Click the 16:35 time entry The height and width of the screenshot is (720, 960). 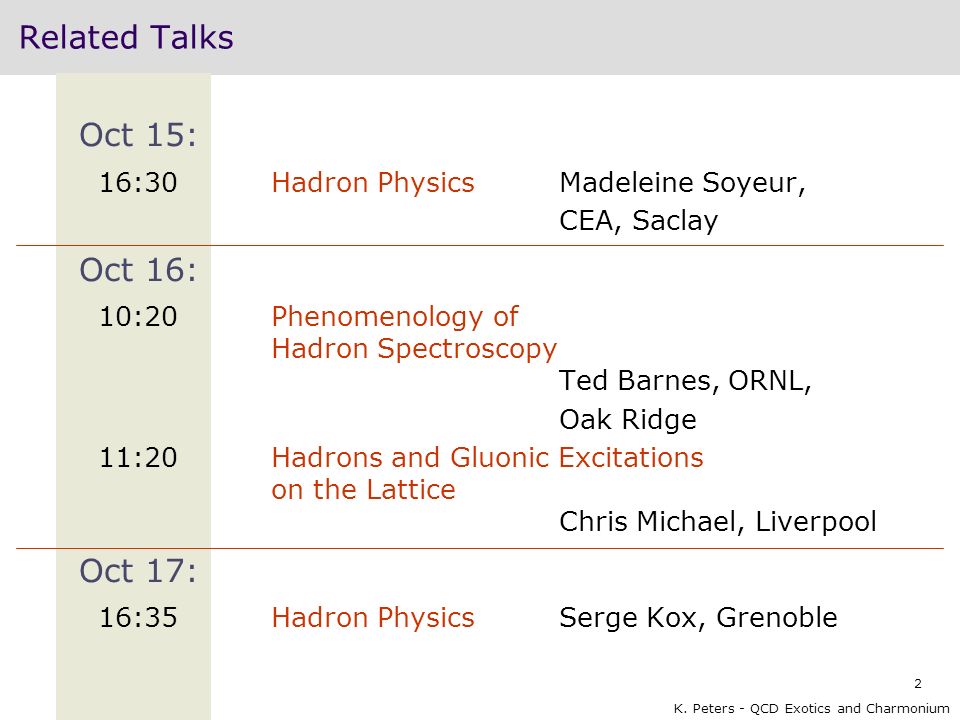coord(138,617)
